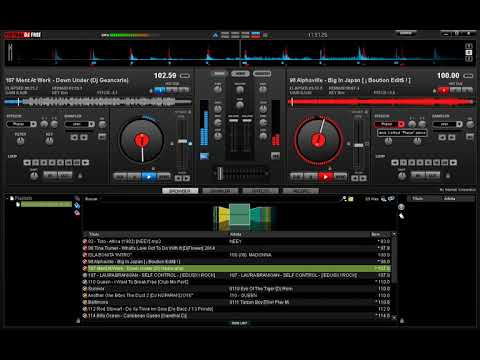This screenshot has height=360, width=480.
Task: Click the round disc icon in right side panel
Action: tap(401, 207)
